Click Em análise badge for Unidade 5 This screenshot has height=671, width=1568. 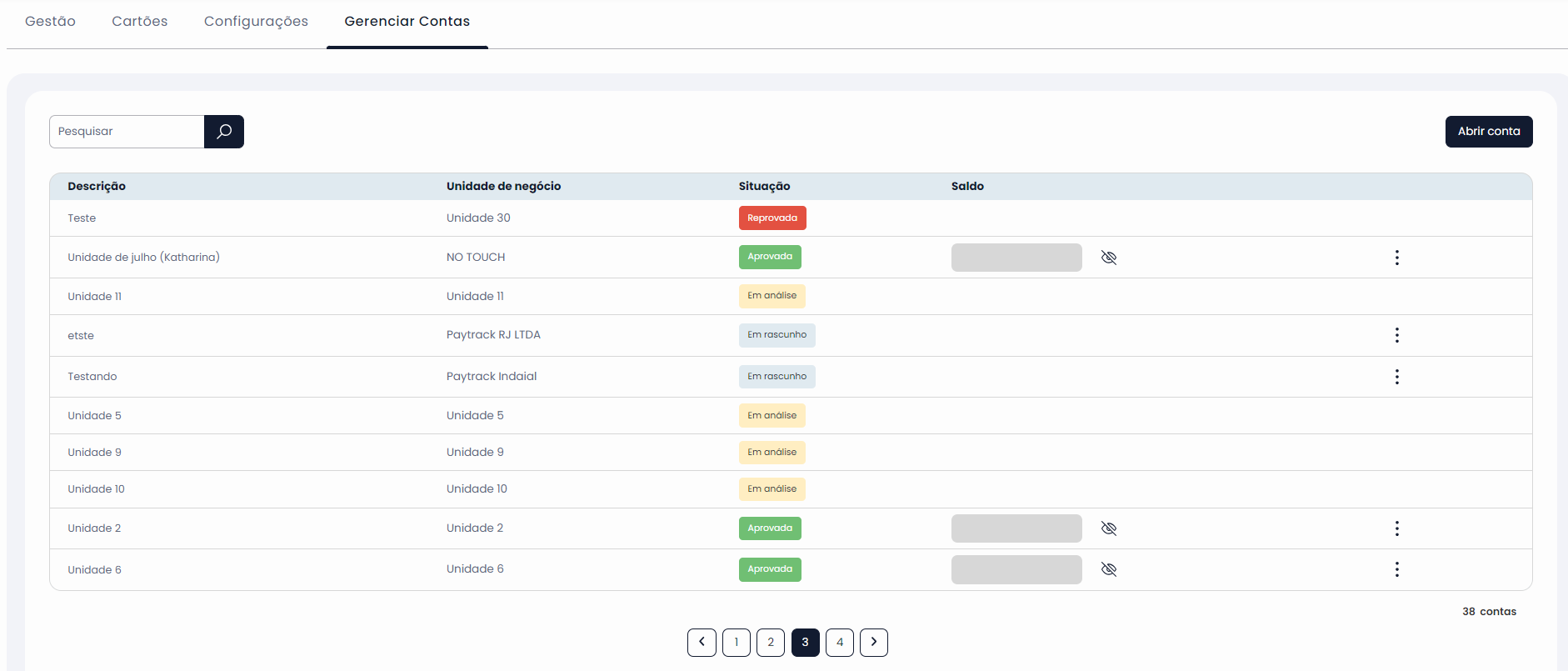tap(772, 416)
